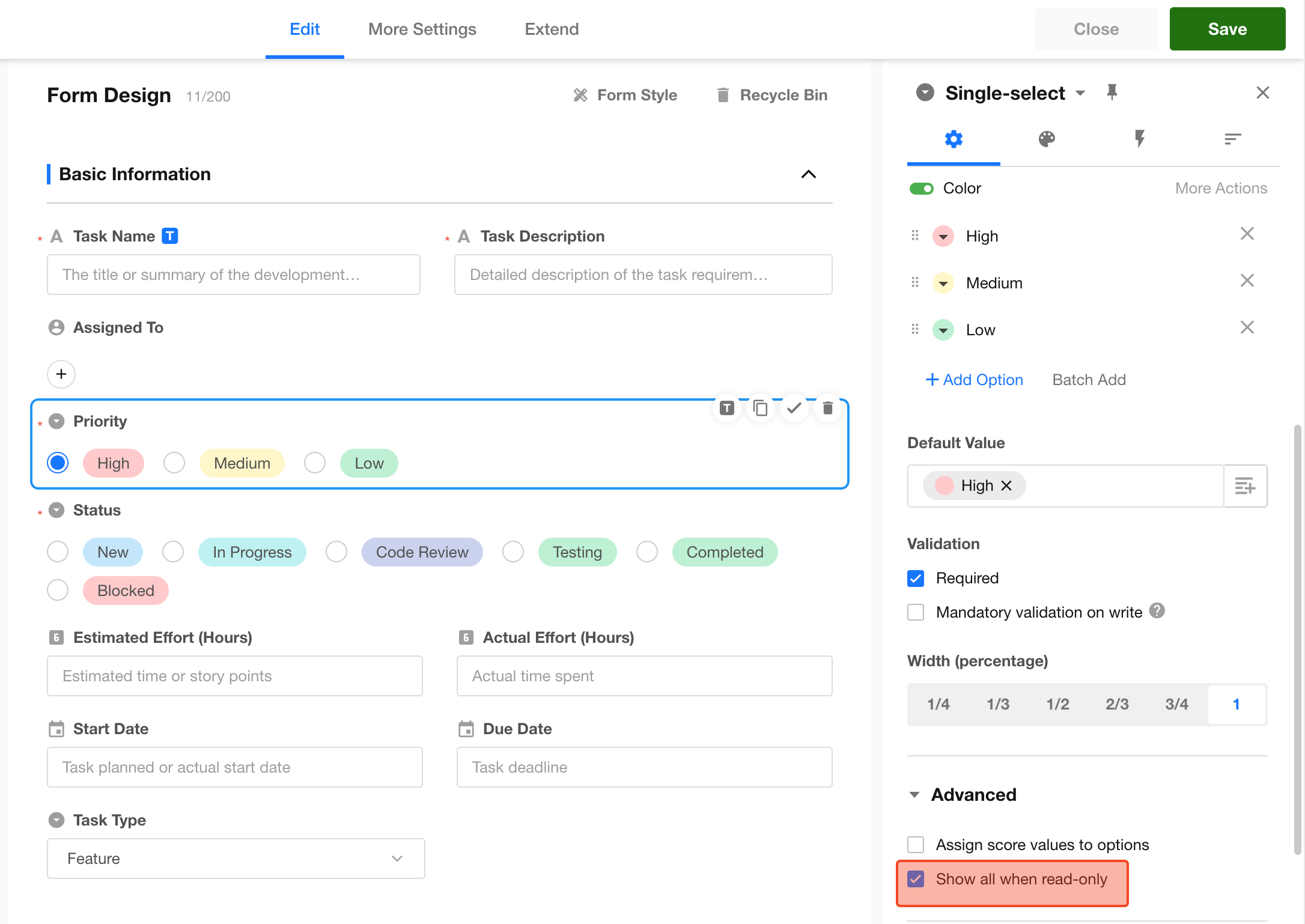Delete the Priority field with trash icon

827,409
